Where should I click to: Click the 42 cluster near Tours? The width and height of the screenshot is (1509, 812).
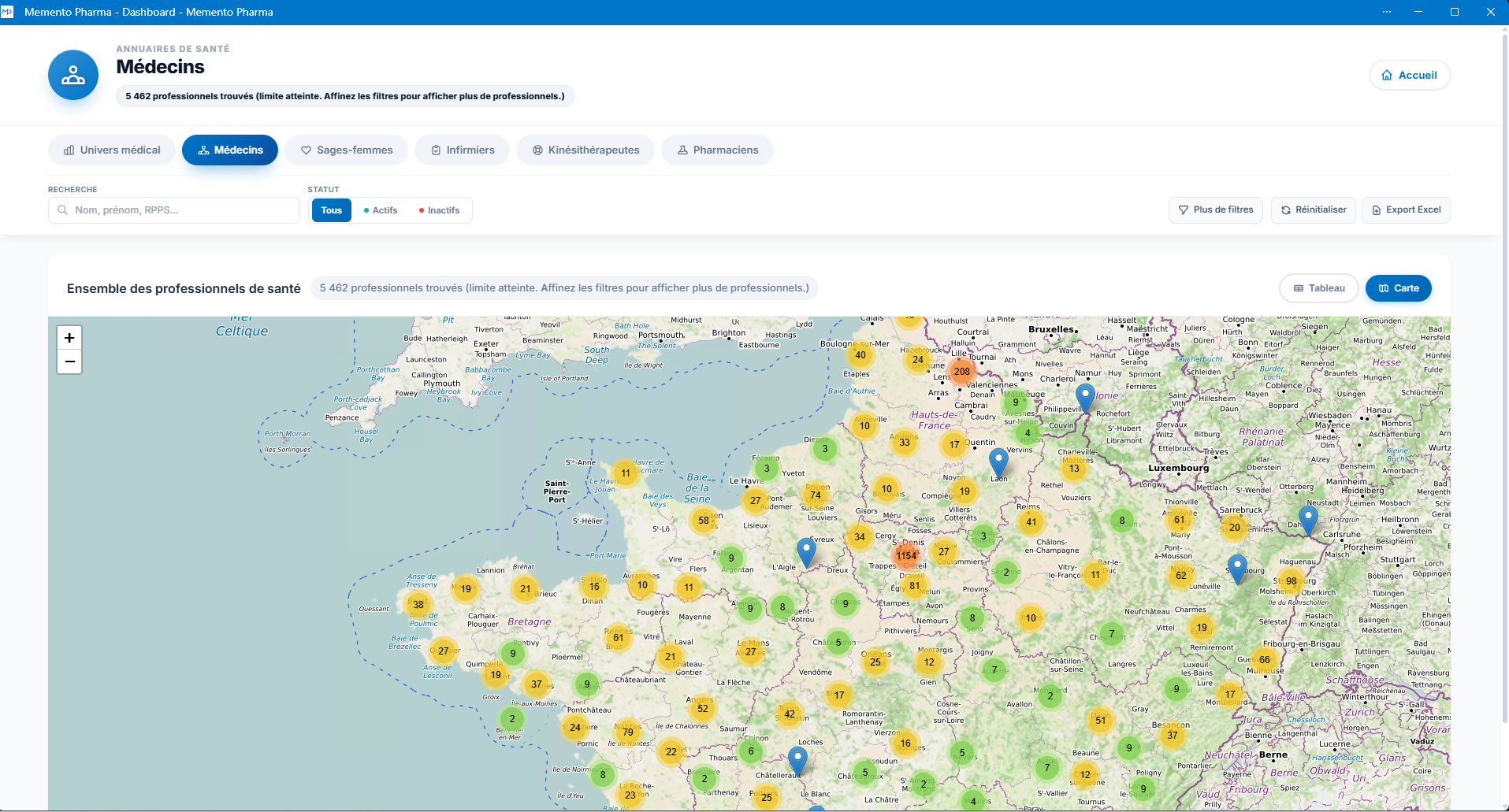[790, 714]
